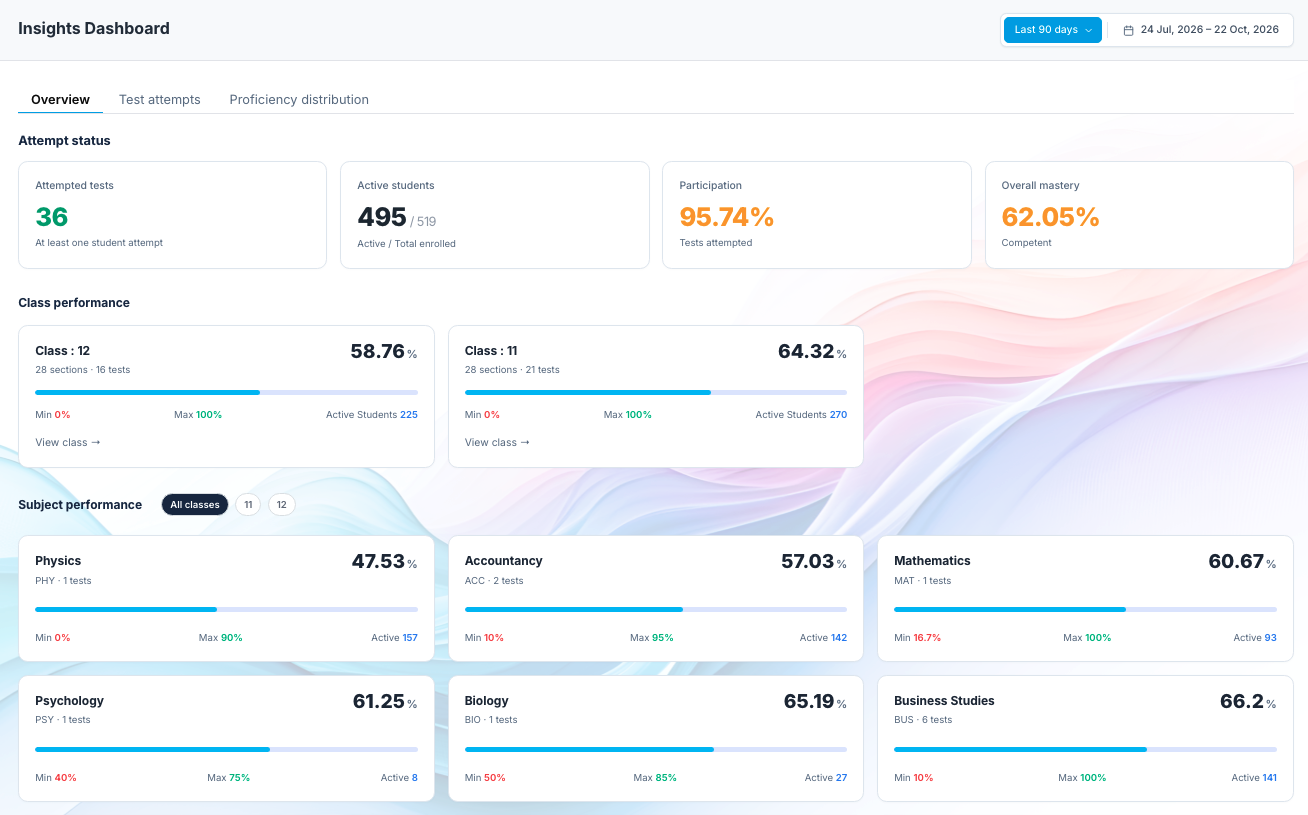Image resolution: width=1308 pixels, height=815 pixels.
Task: Click the calendar icon beside the date range
Action: pos(1129,30)
